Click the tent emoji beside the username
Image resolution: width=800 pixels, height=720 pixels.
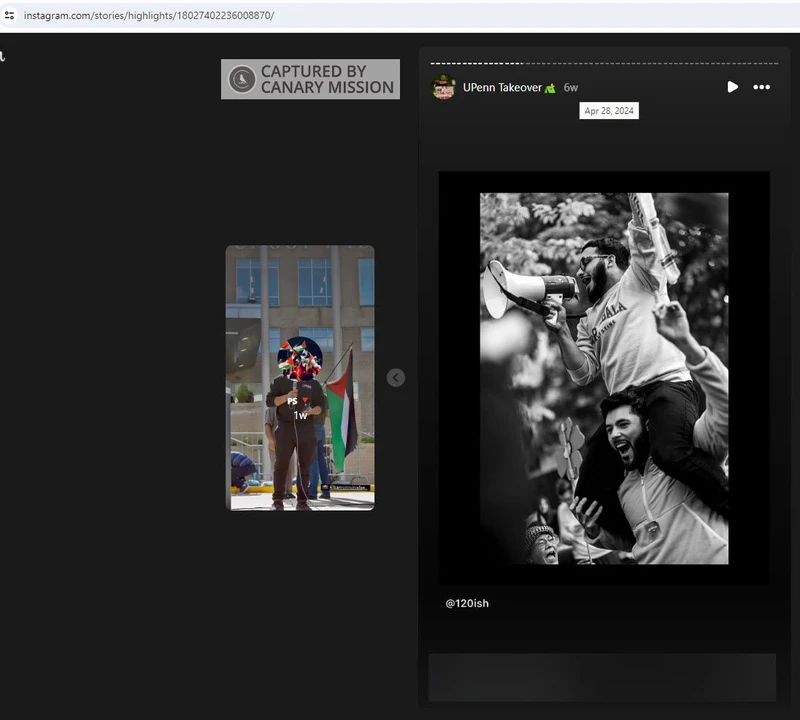click(x=550, y=88)
